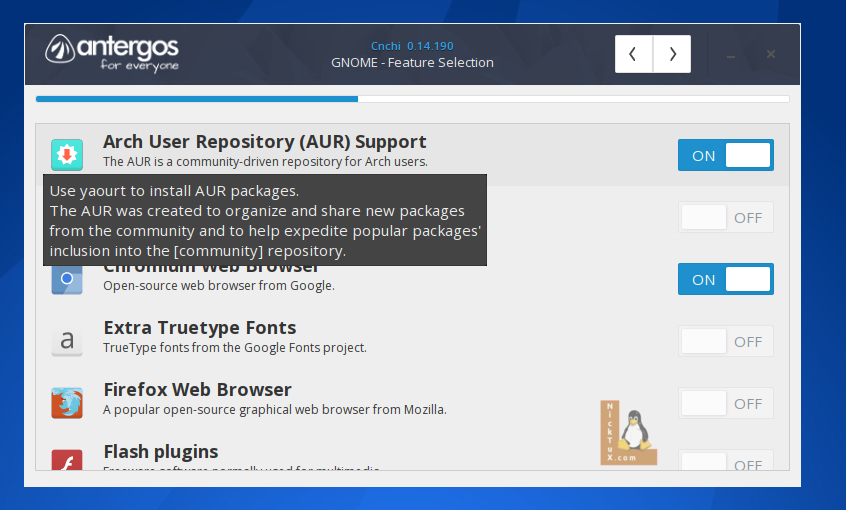Select the Arch User Repository (AUR) Support row title
This screenshot has height=510, width=846.
264,142
